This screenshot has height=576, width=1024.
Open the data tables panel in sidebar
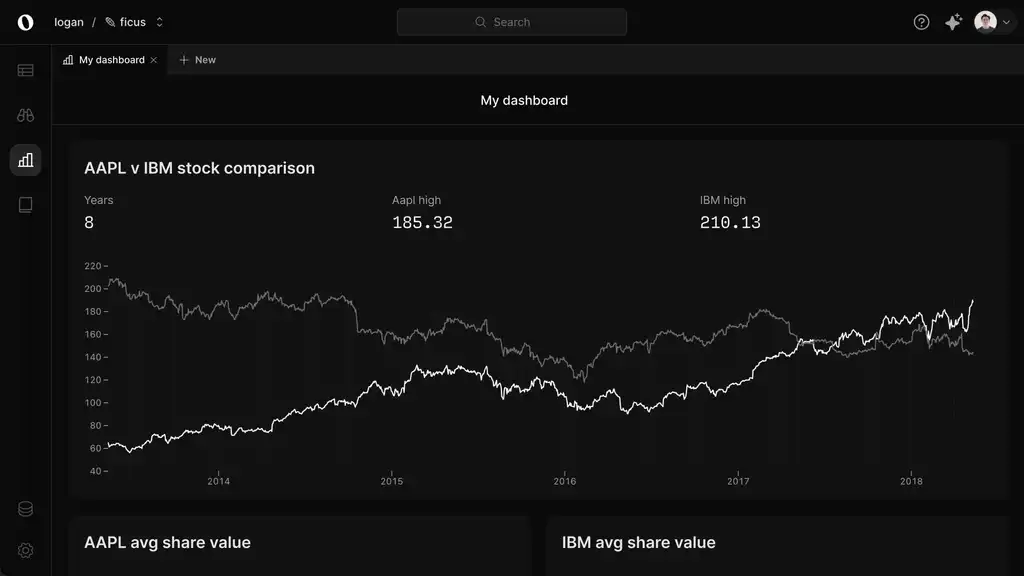point(26,70)
